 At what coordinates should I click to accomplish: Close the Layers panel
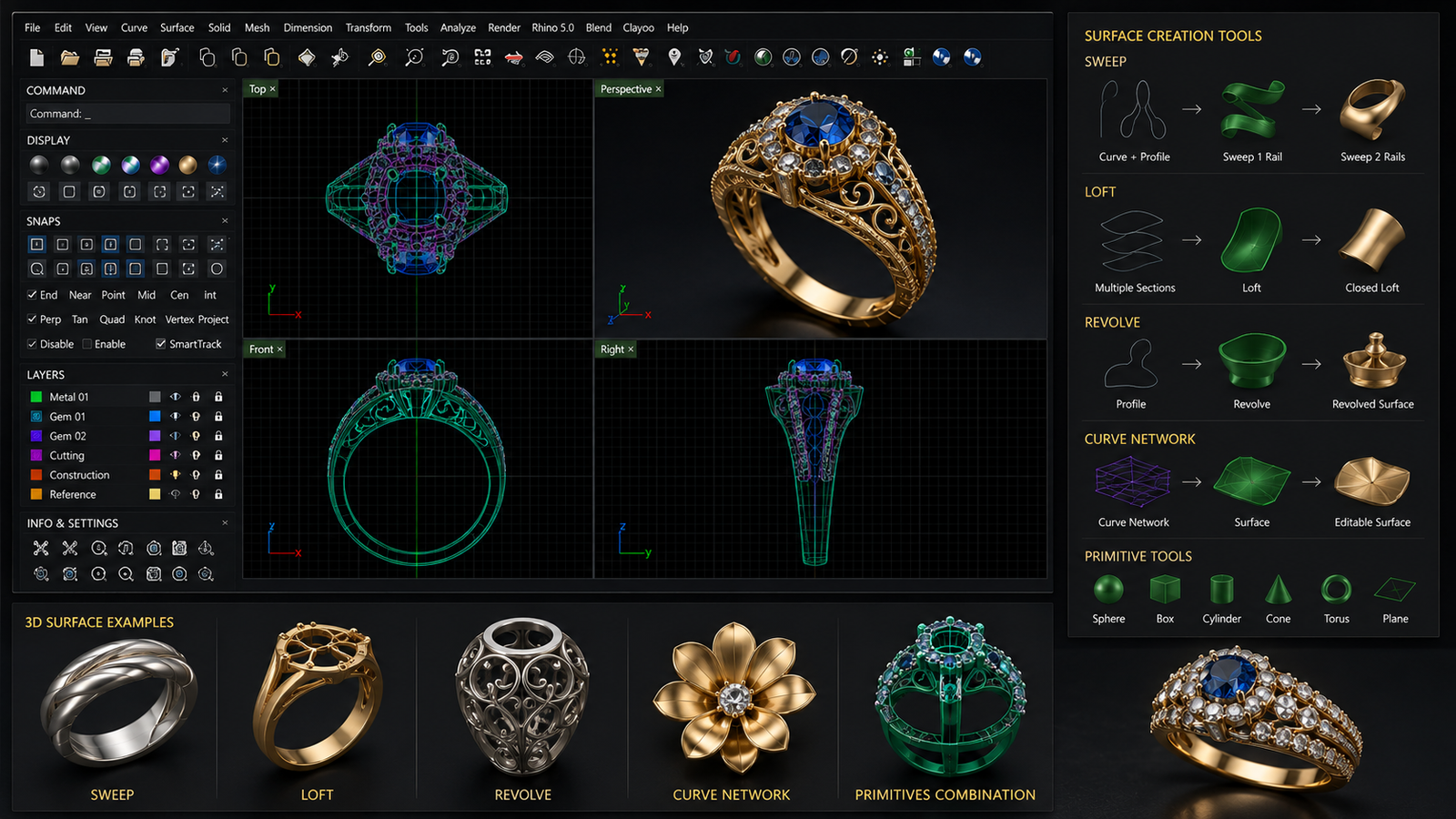(225, 374)
